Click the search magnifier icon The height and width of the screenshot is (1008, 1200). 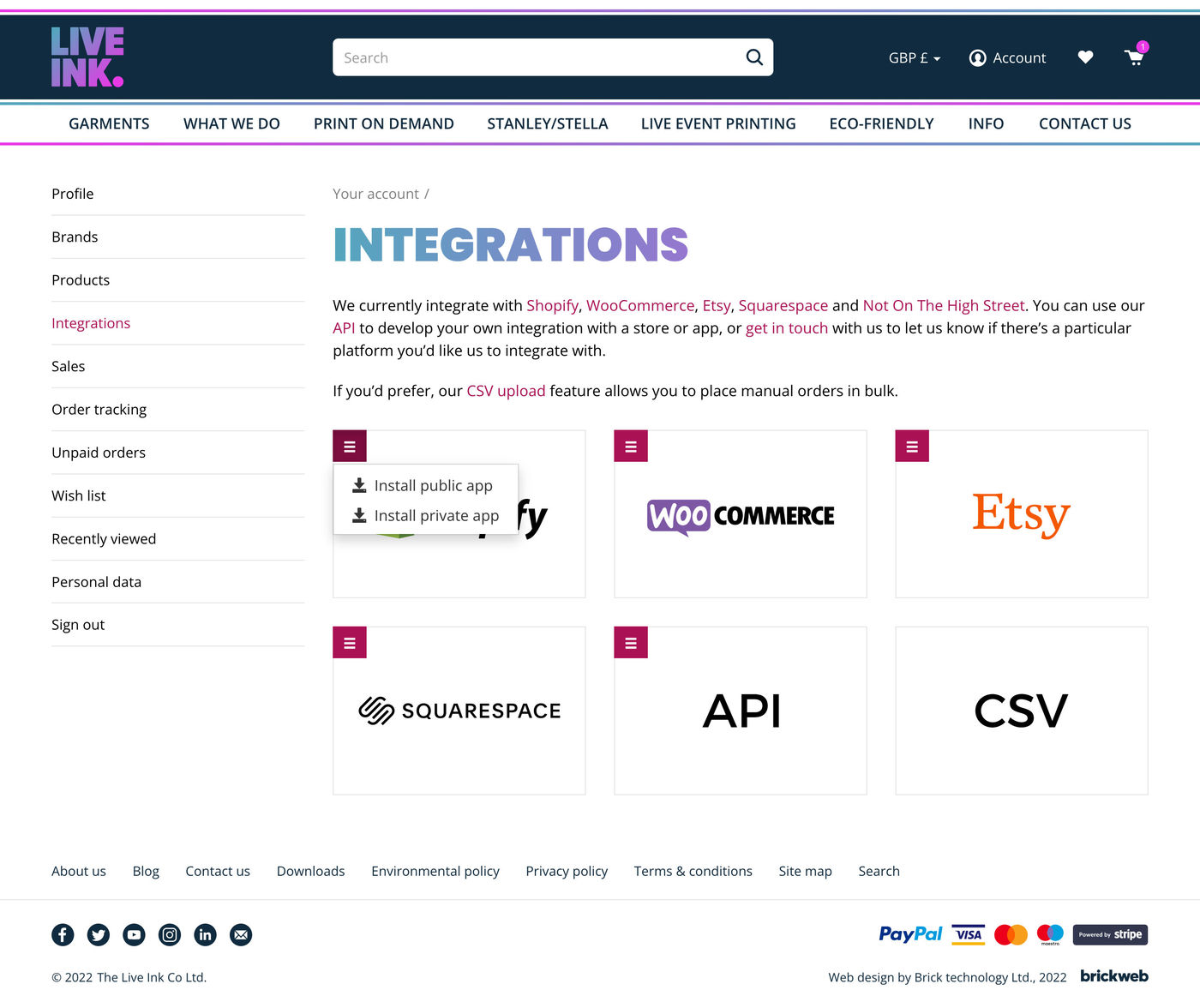coord(753,57)
